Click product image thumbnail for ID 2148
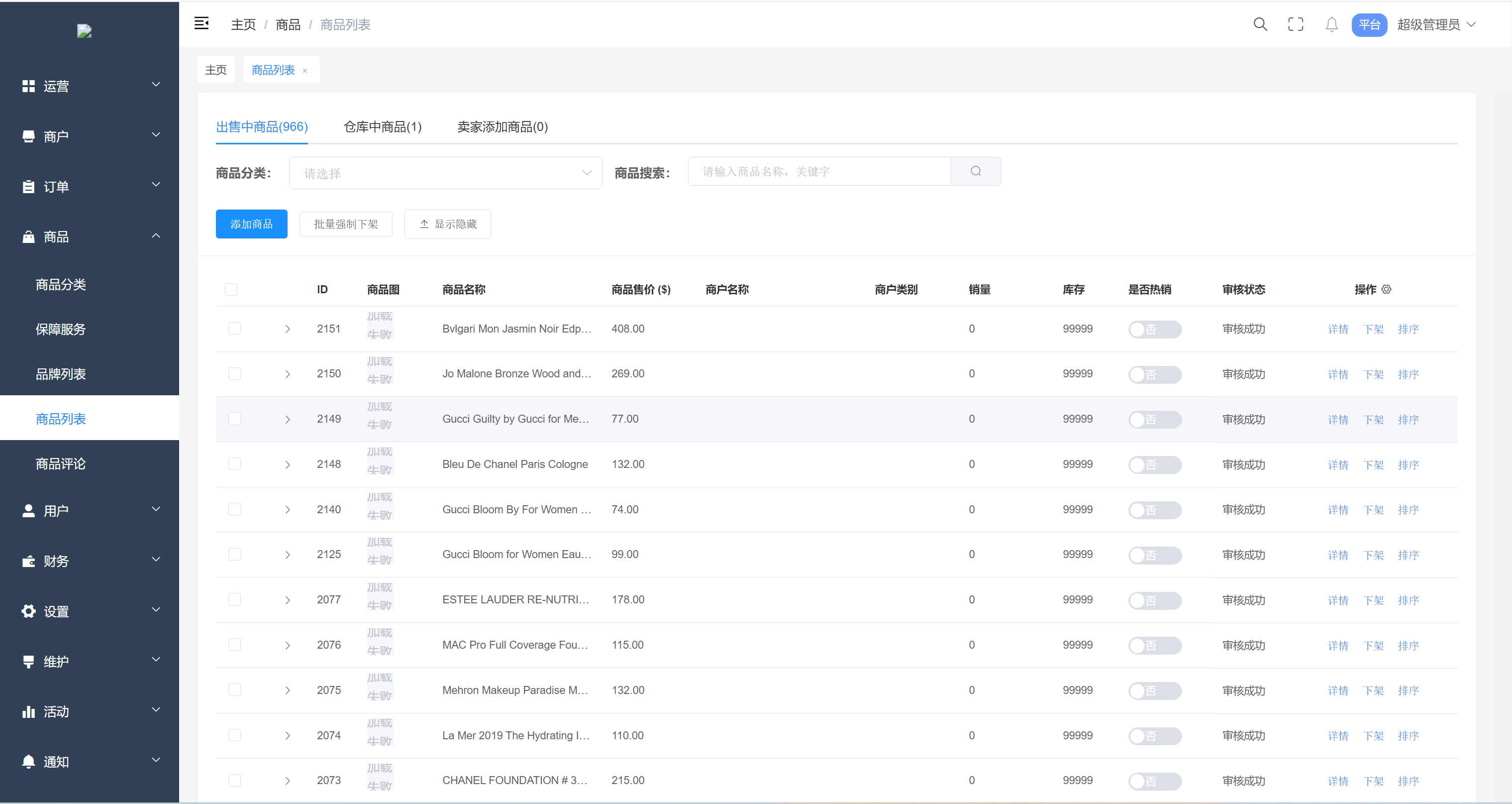The height and width of the screenshot is (804, 1512). pos(379,461)
